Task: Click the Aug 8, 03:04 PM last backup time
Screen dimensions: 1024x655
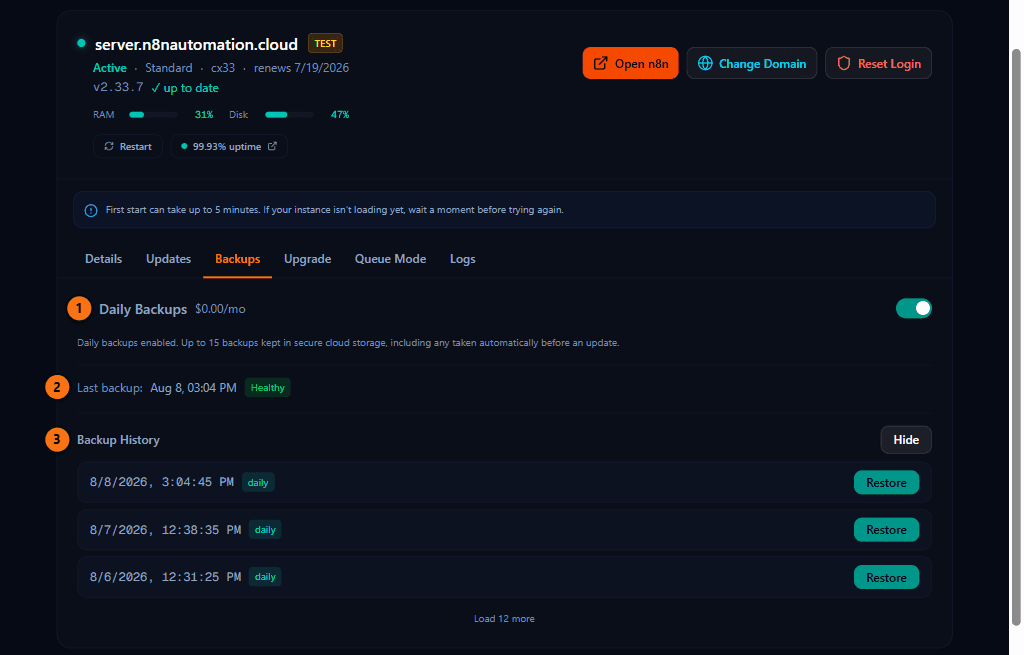Action: click(193, 388)
